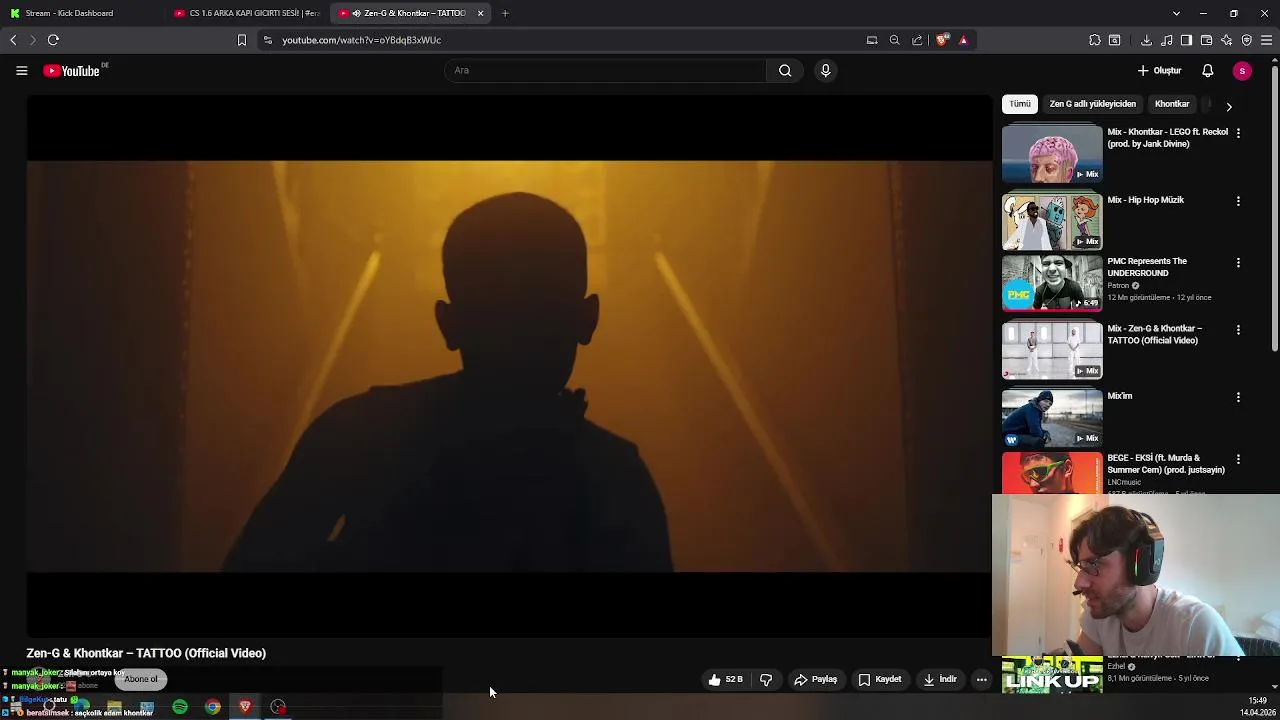
Task: Go back with browser back arrow
Action: point(13,40)
